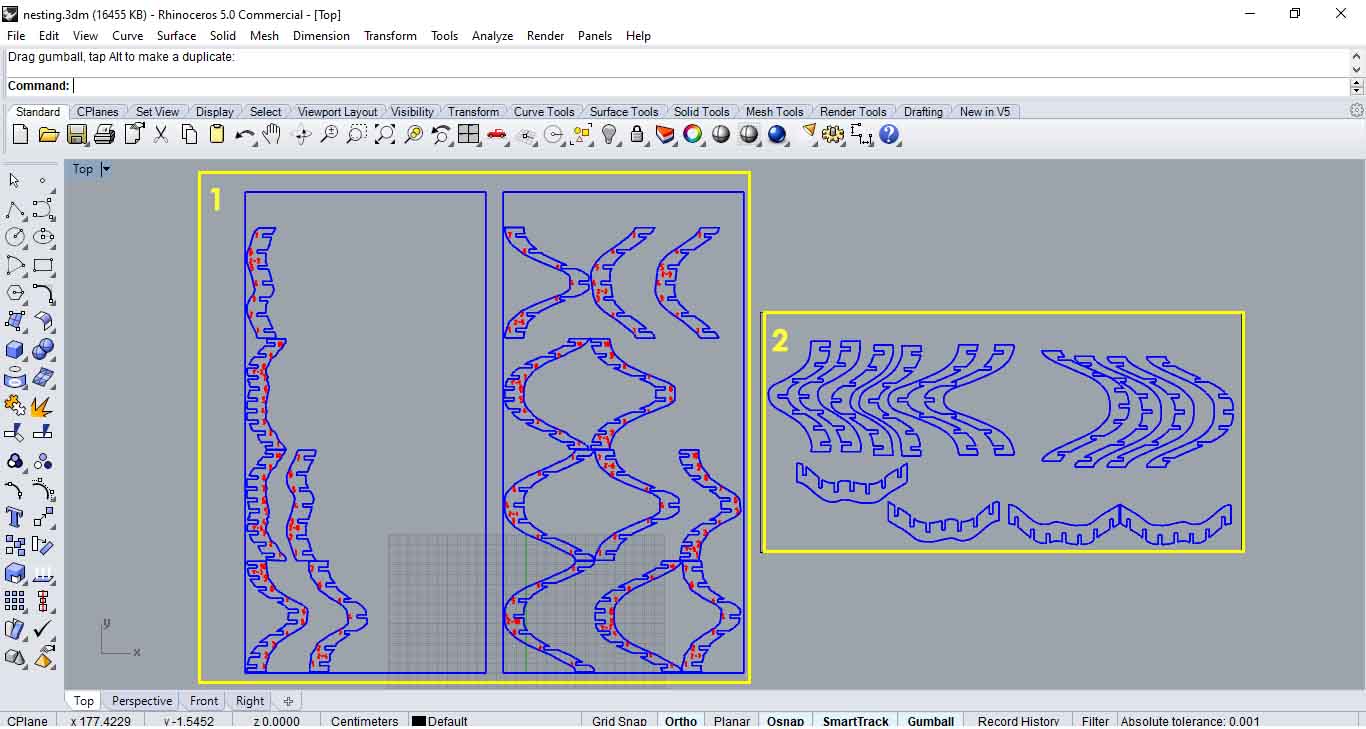
Task: Click the black layer color swatch
Action: point(418,721)
